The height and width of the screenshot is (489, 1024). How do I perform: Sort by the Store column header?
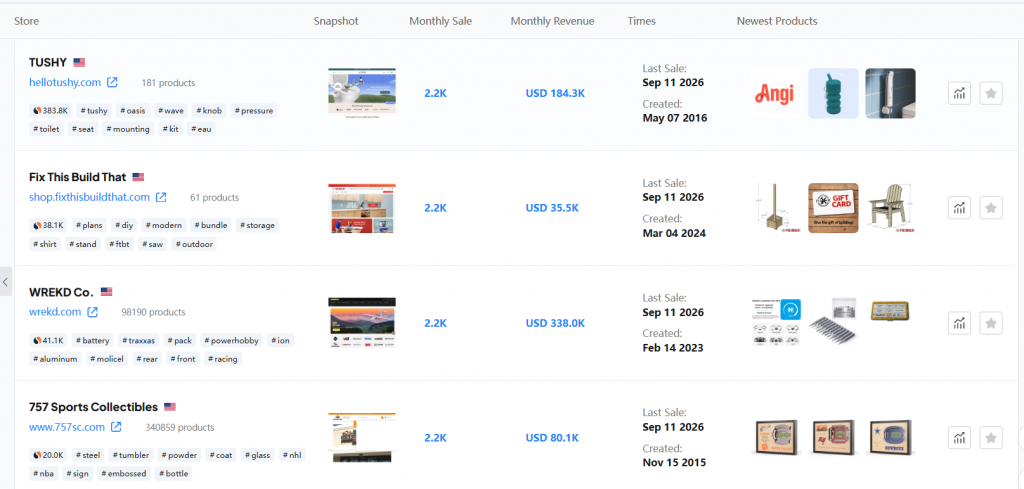pos(27,21)
